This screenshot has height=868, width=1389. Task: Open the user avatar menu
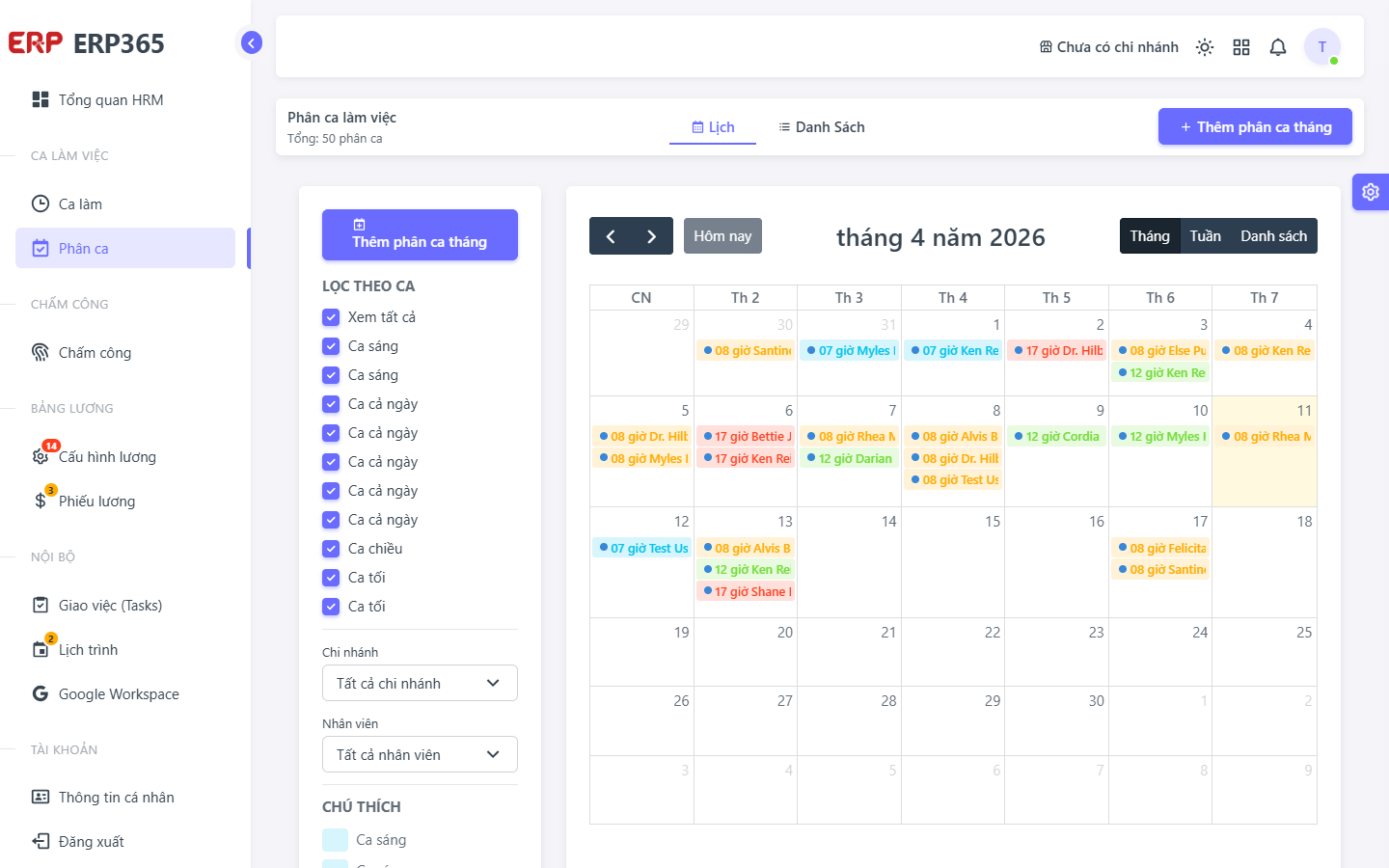1322,46
